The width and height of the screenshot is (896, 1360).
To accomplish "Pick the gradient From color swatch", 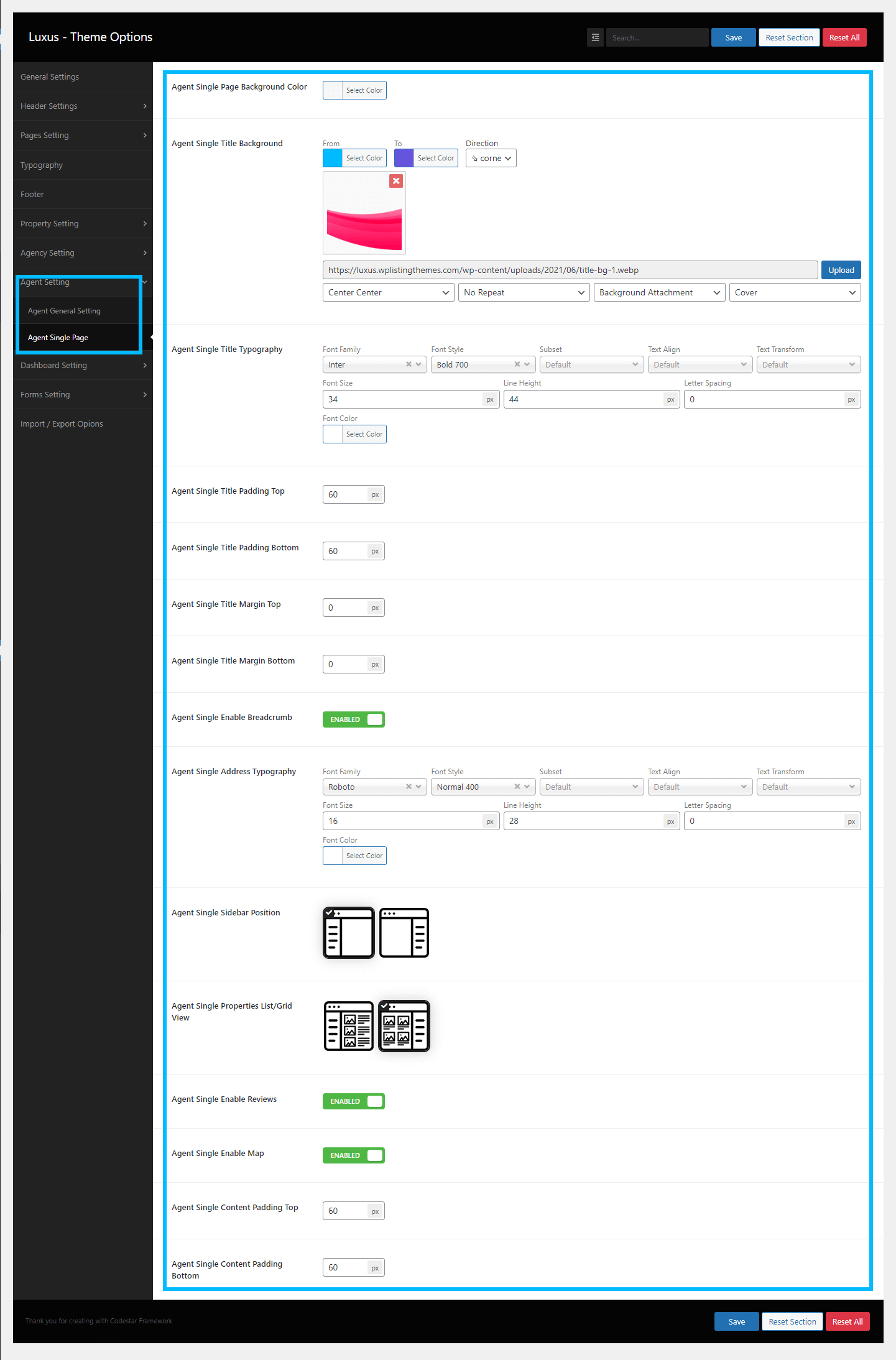I will pyautogui.click(x=333, y=158).
